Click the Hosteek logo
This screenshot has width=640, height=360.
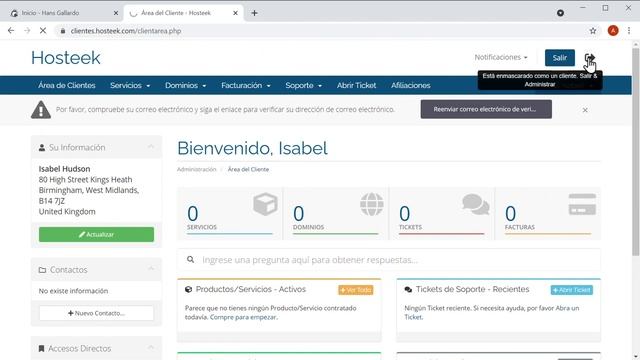pos(66,58)
